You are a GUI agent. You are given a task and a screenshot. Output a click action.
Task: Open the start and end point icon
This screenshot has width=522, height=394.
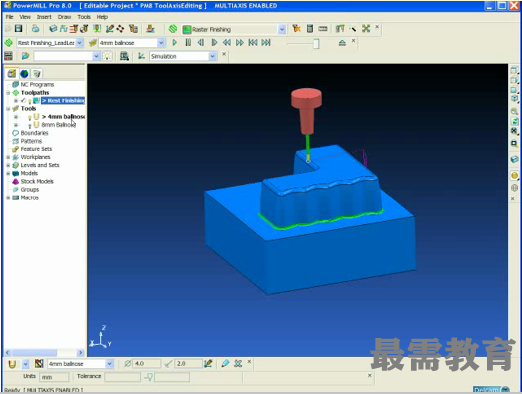coord(120,29)
